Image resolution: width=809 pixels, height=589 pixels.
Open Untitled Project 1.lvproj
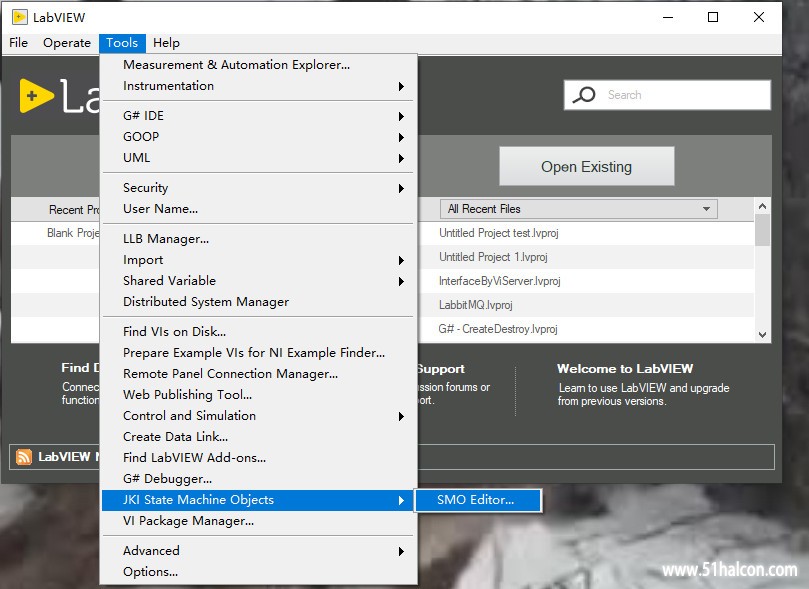tap(493, 257)
